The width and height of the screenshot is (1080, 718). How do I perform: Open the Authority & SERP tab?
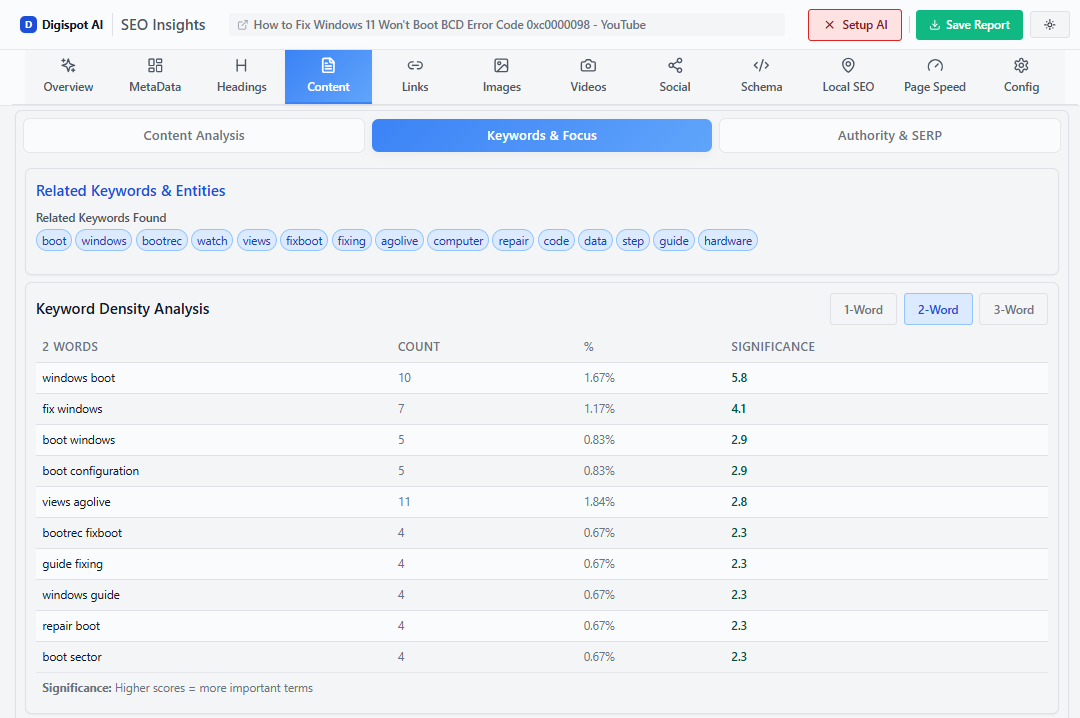pos(889,135)
